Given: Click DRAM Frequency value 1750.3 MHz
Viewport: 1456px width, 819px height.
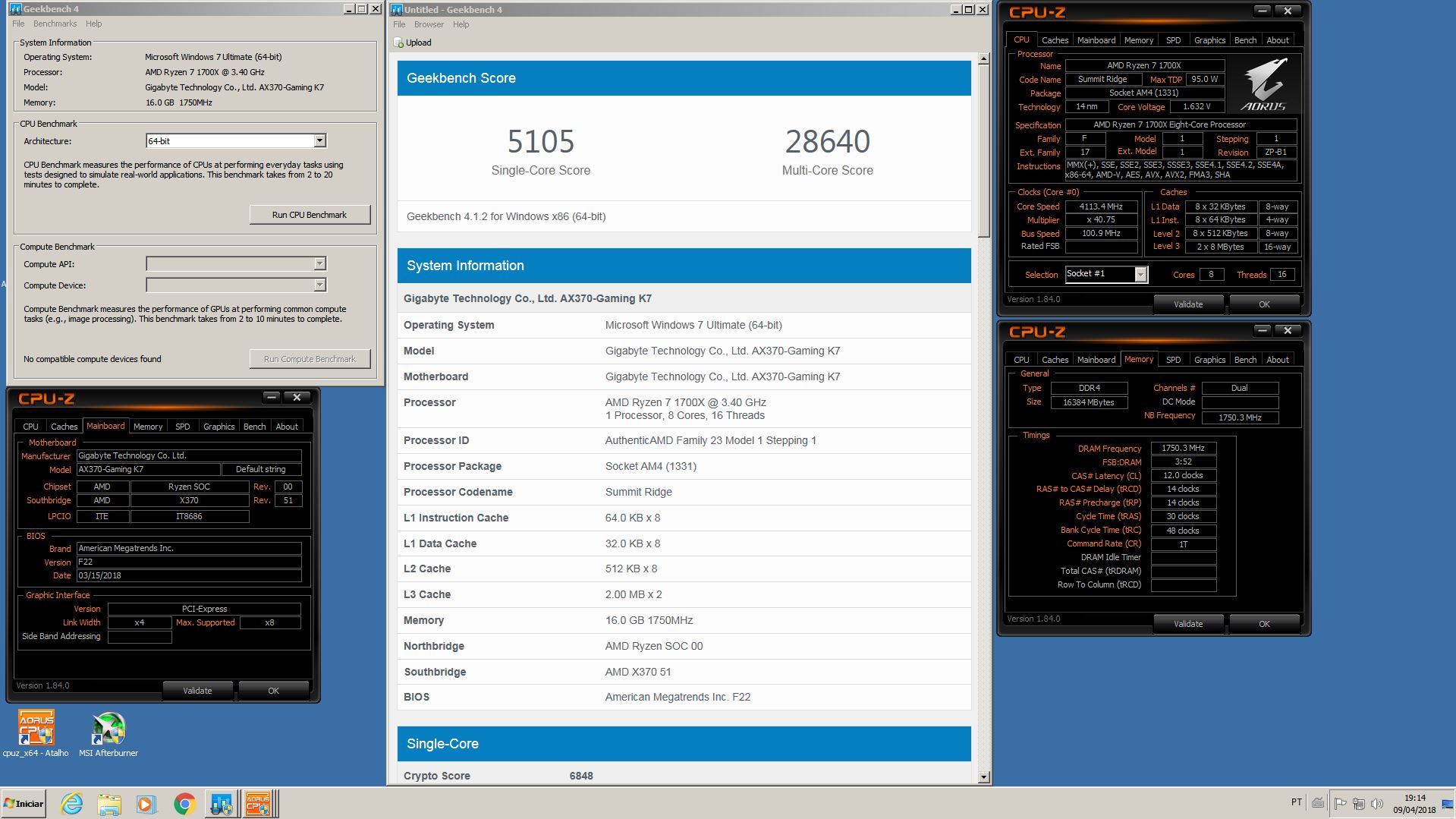Looking at the screenshot, I should pos(1183,448).
